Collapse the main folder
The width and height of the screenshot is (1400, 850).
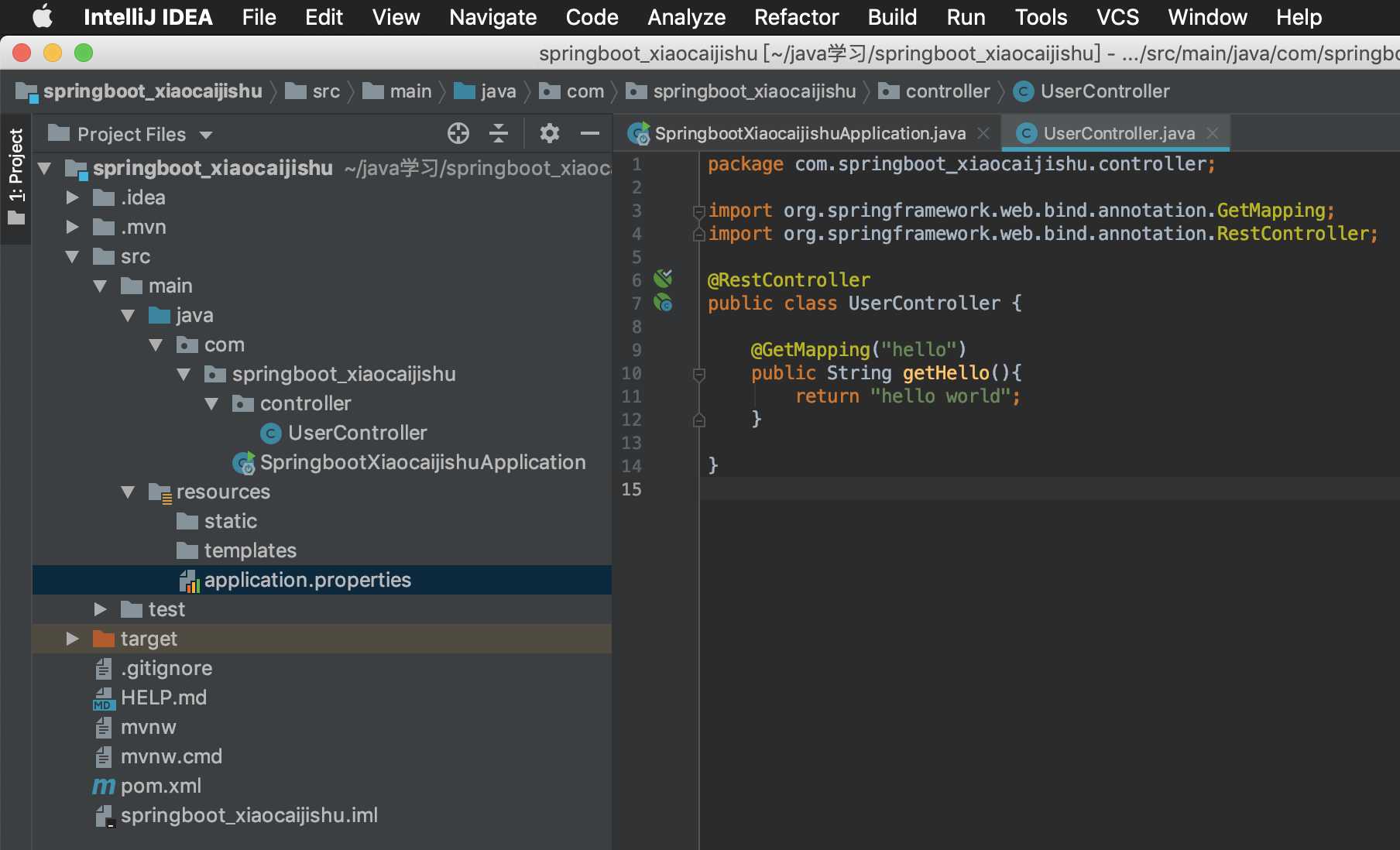pos(100,286)
